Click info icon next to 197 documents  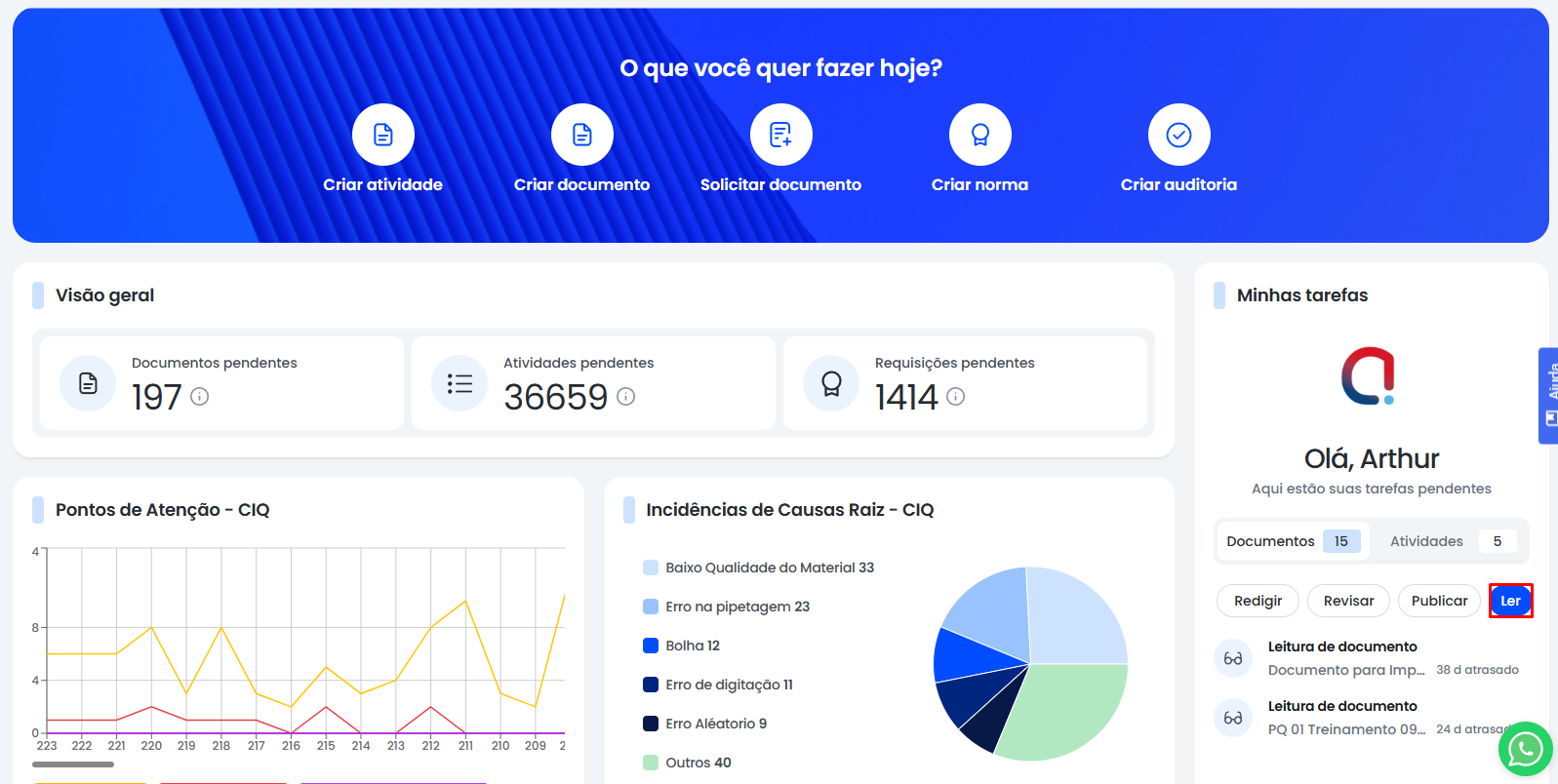coord(200,397)
